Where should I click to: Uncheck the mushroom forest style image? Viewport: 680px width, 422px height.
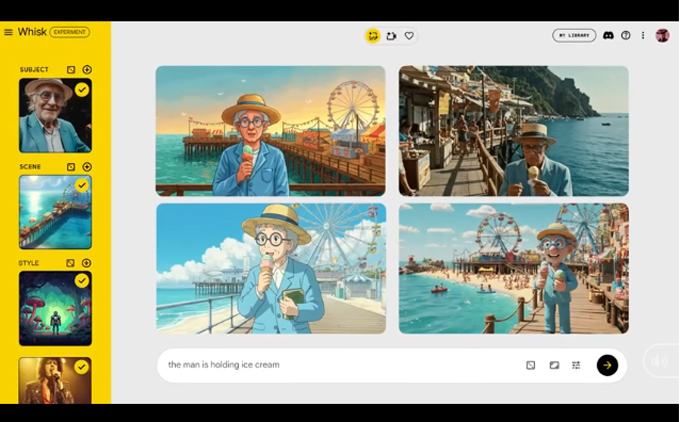[x=82, y=281]
